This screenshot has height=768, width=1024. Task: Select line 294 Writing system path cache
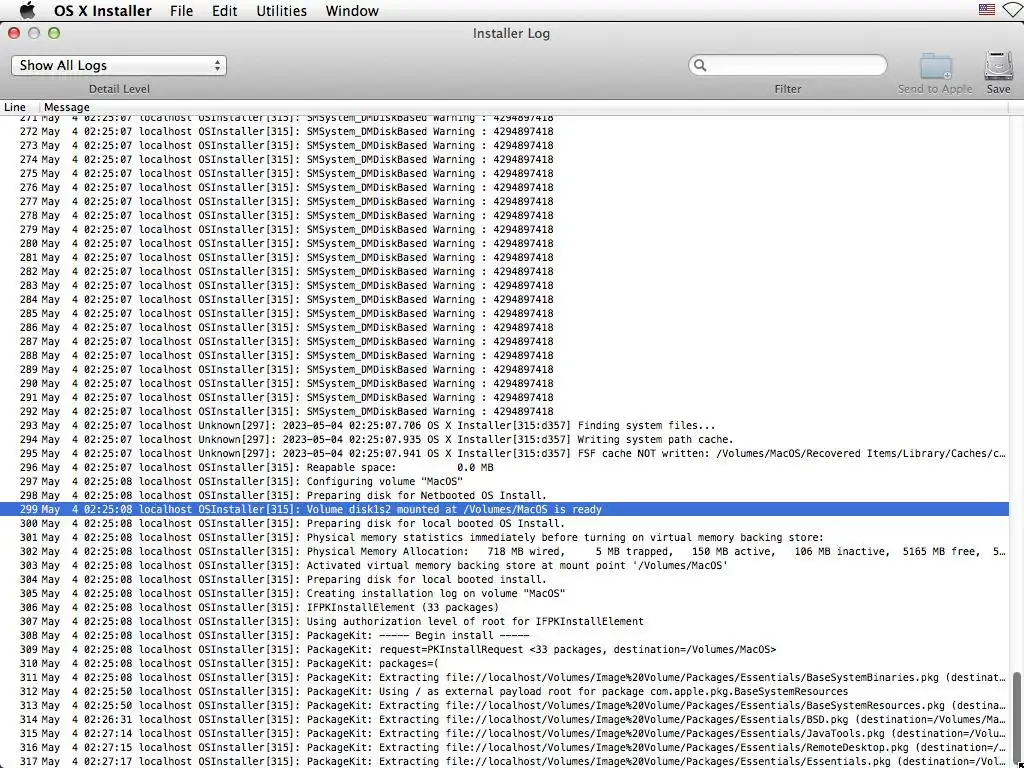pyautogui.click(x=504, y=440)
